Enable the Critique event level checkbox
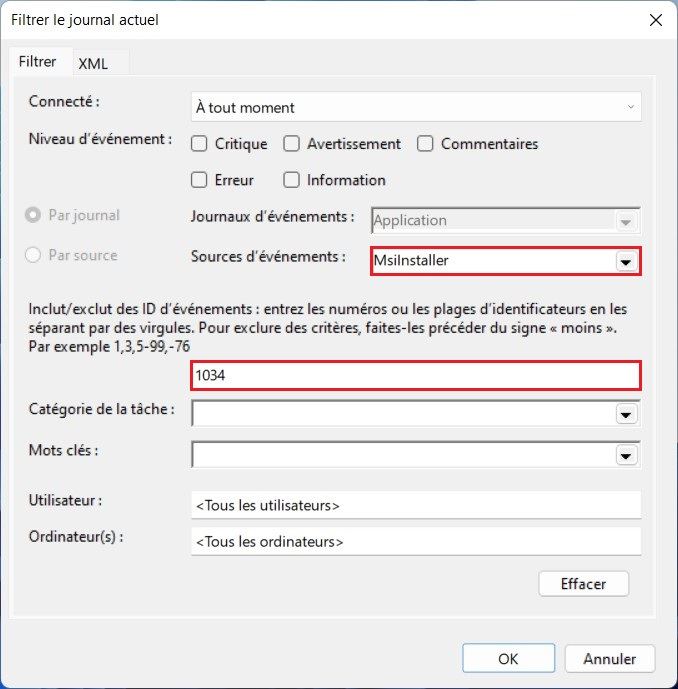Viewport: 678px width, 689px height. 199,144
